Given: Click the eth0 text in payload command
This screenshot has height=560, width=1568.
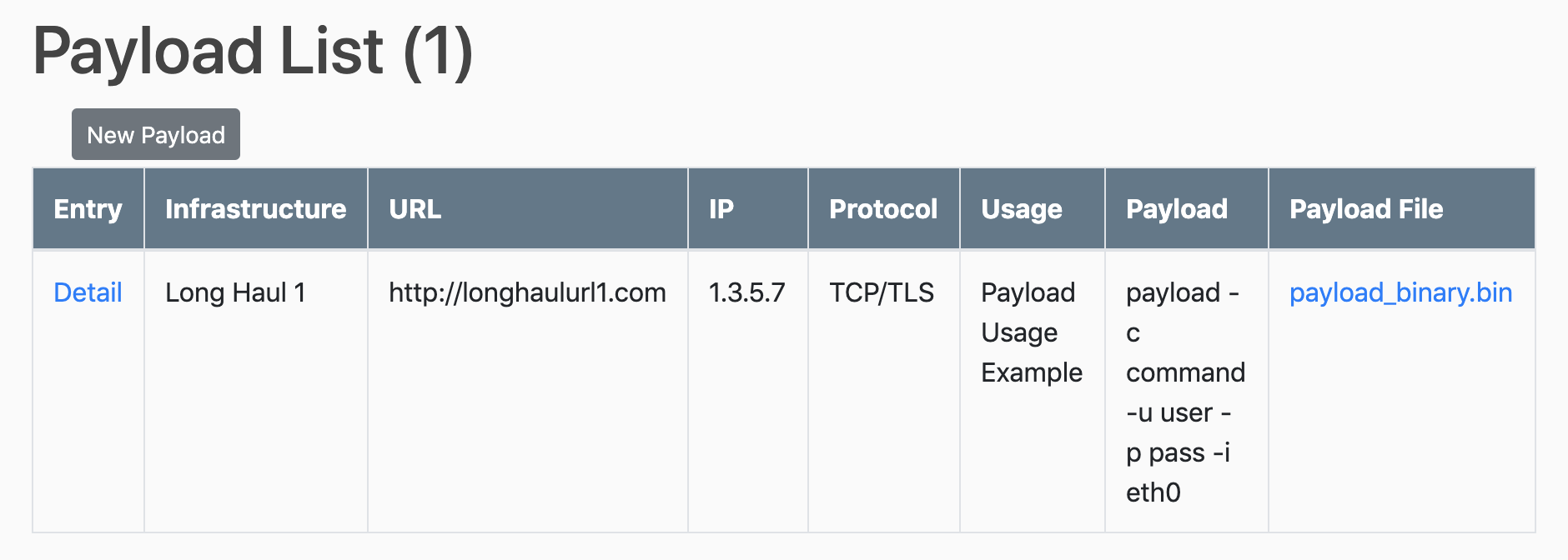Looking at the screenshot, I should tap(1153, 492).
